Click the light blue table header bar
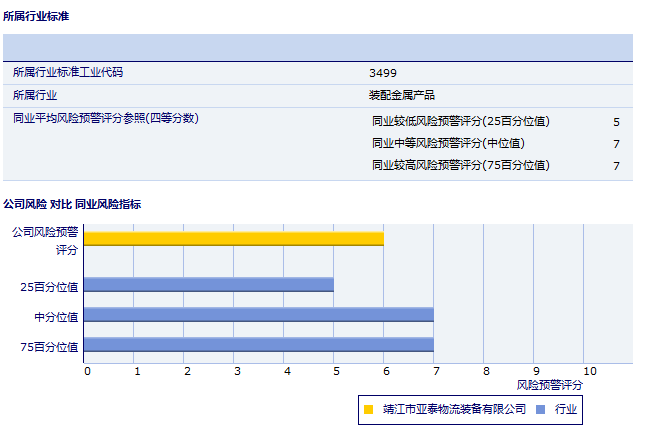 point(318,47)
